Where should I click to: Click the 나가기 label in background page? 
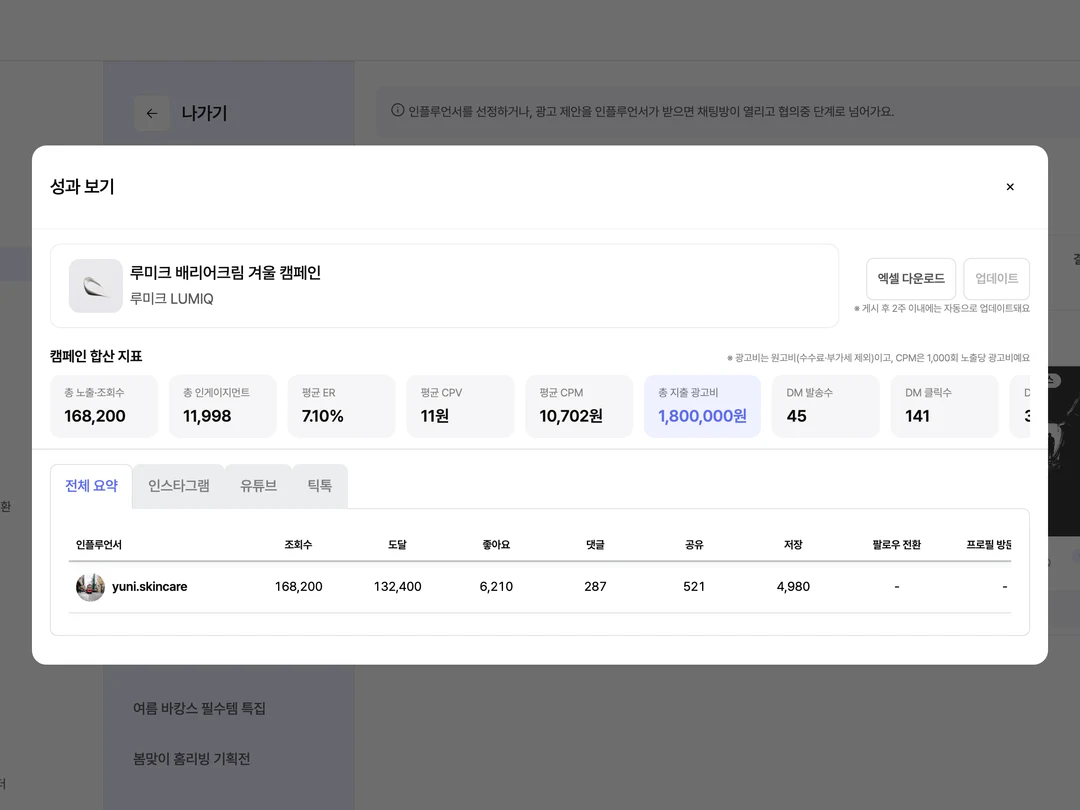point(204,113)
